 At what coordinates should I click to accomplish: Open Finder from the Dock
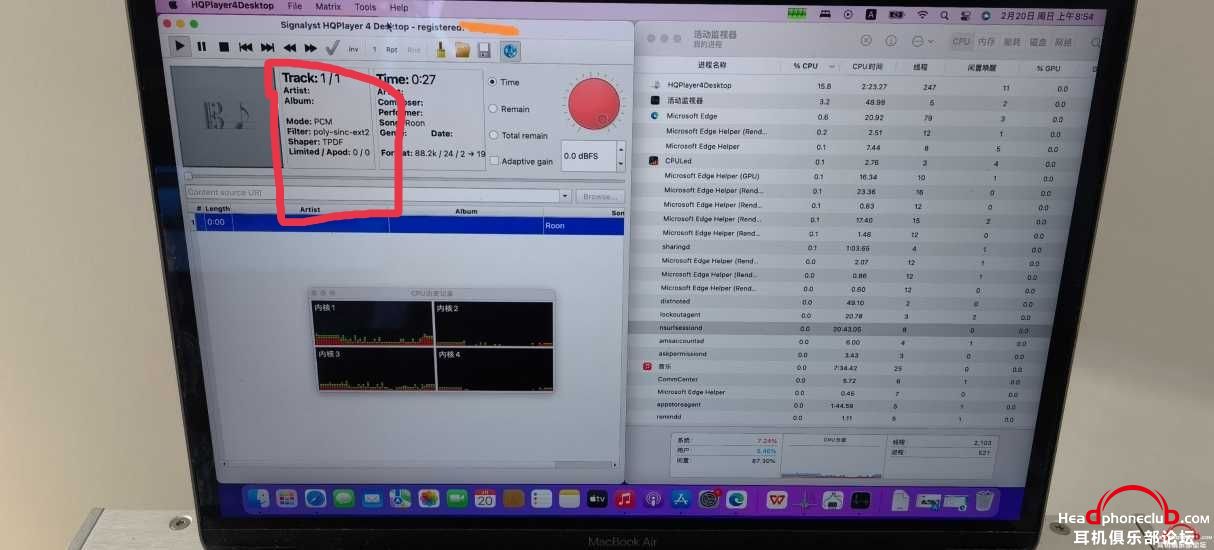259,498
